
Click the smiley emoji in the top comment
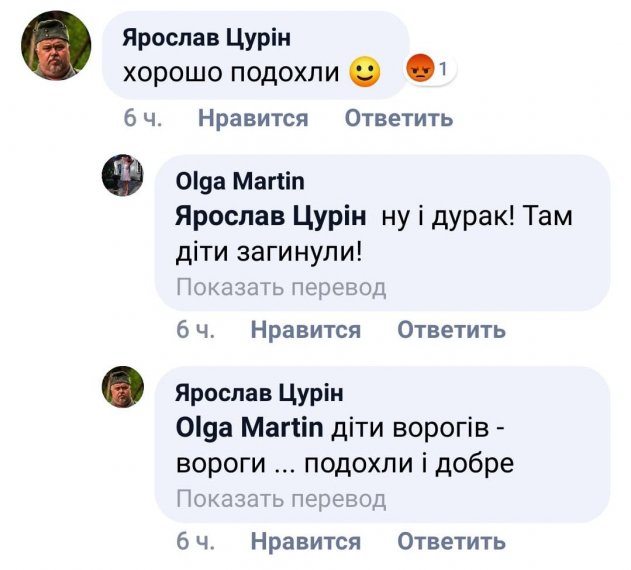(x=366, y=73)
